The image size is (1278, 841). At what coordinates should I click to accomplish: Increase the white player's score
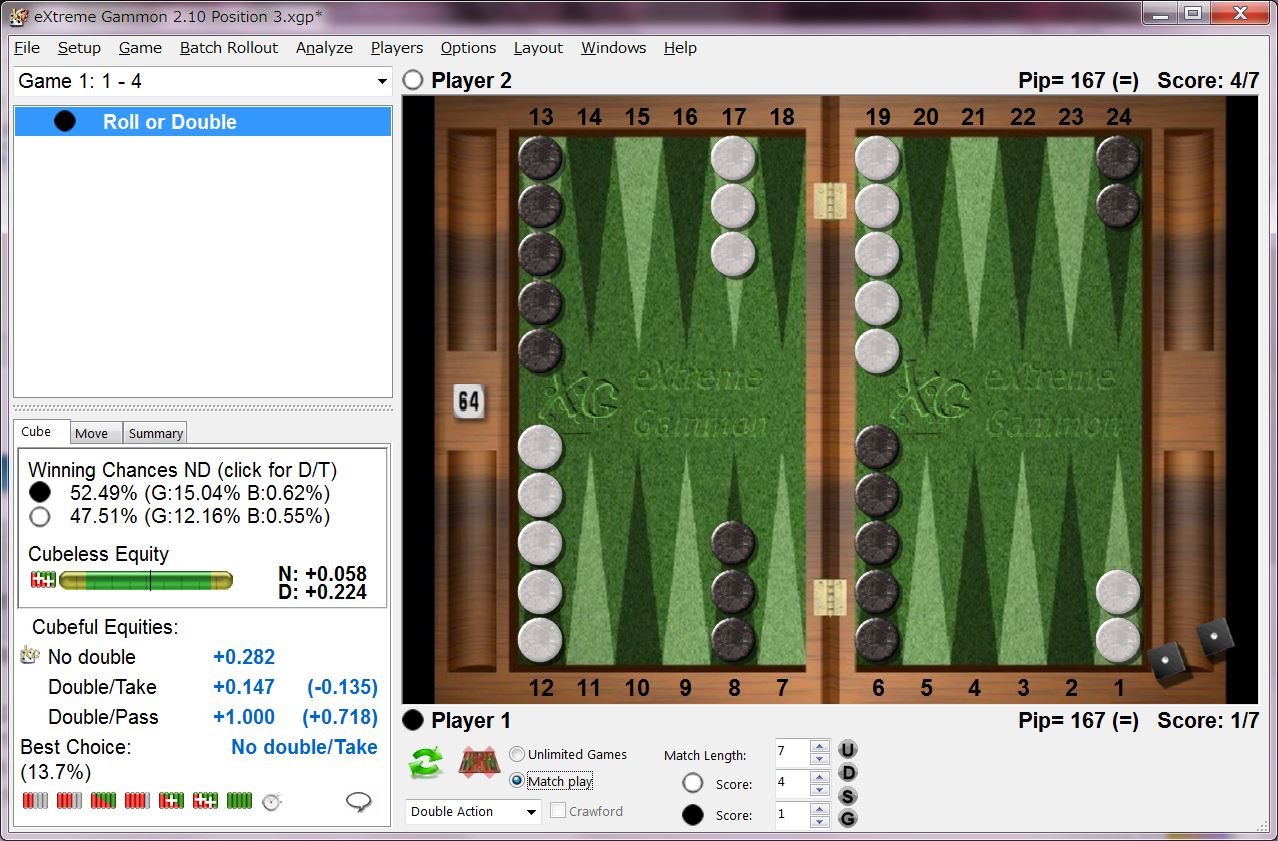click(x=819, y=777)
